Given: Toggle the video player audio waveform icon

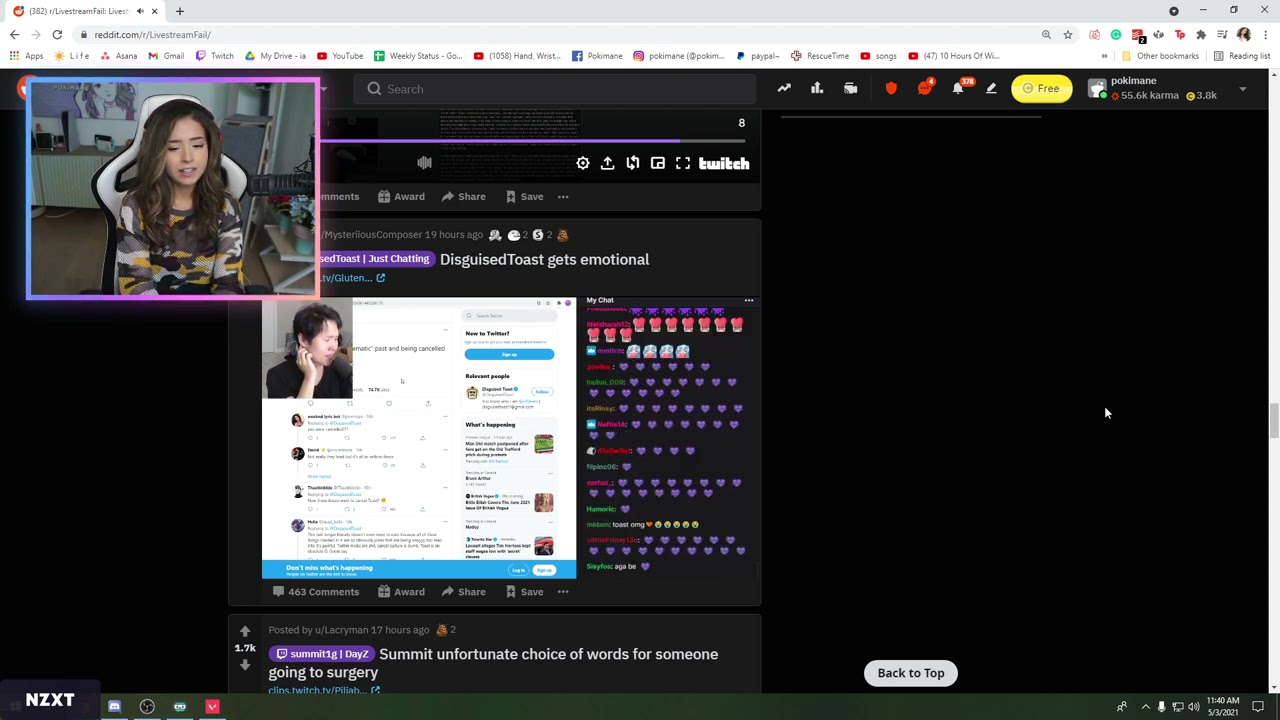Looking at the screenshot, I should coord(424,163).
